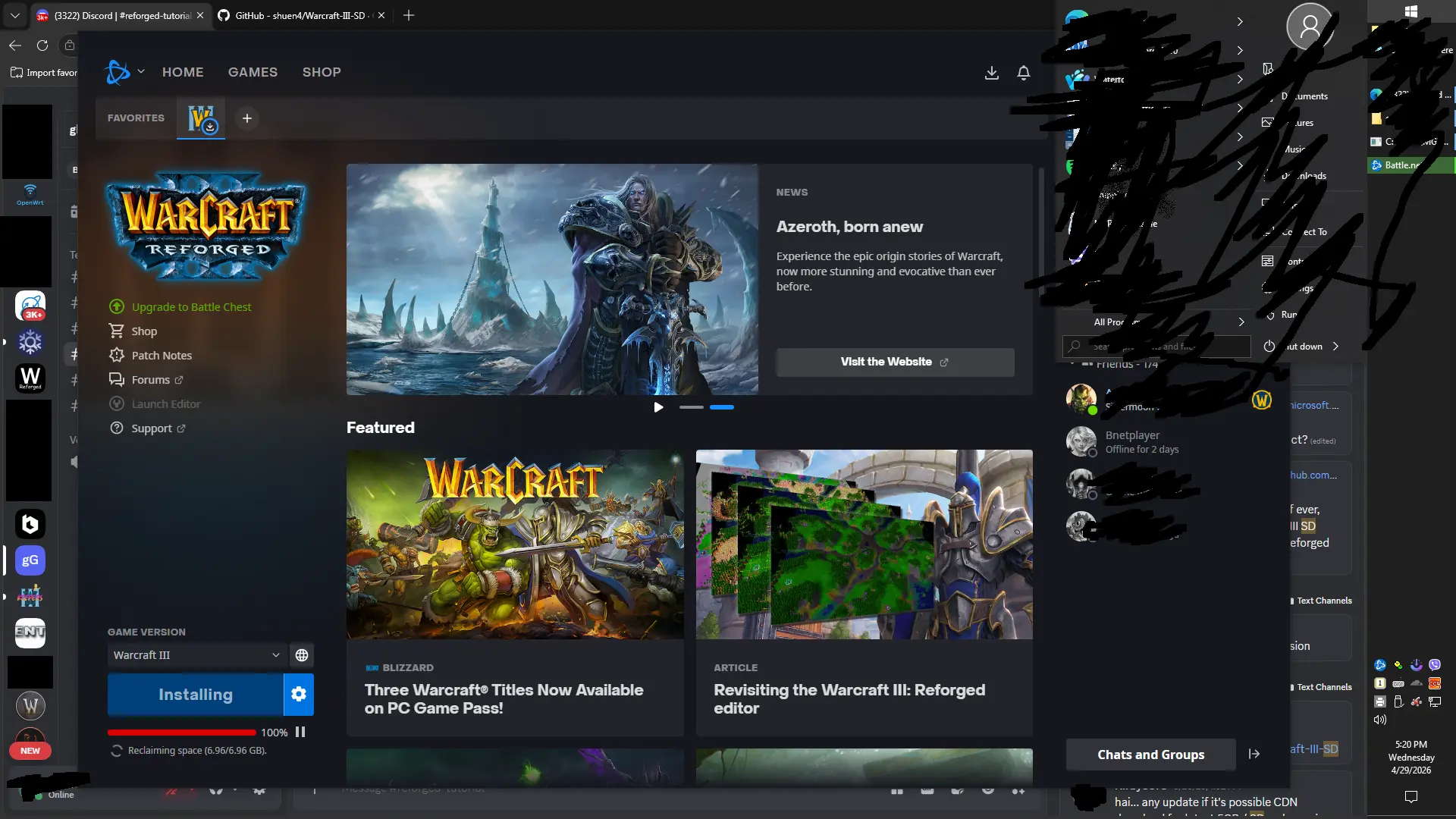Click the Start menu user avatar

(x=1310, y=27)
